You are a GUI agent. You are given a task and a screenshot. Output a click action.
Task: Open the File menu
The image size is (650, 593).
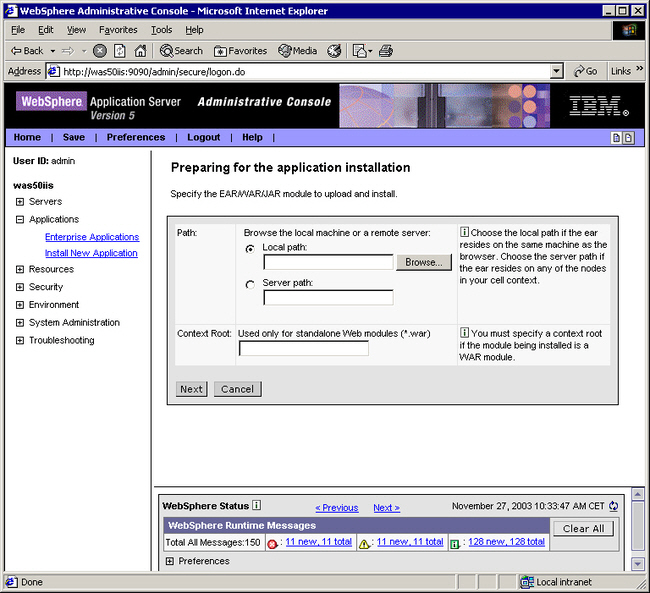(18, 30)
